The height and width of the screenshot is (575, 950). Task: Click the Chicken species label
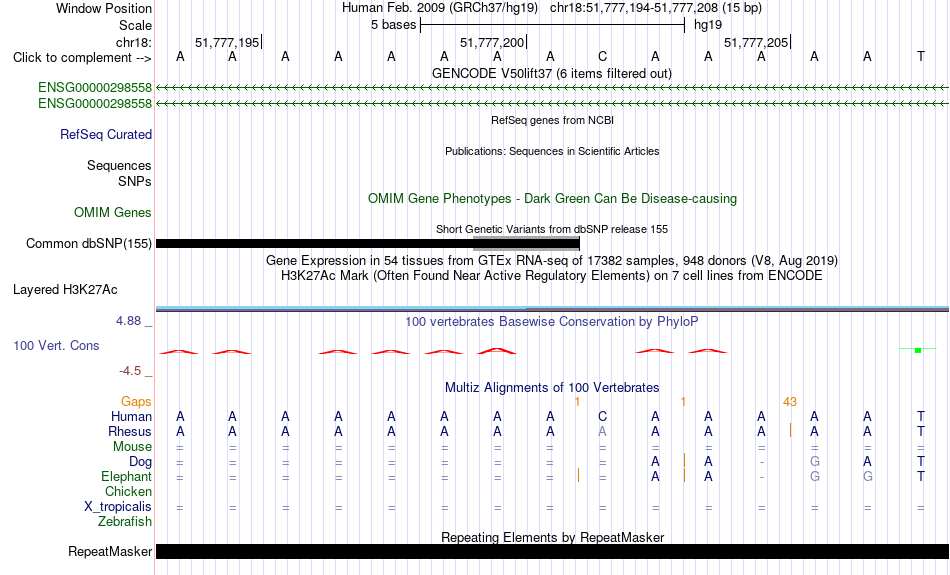(128, 491)
